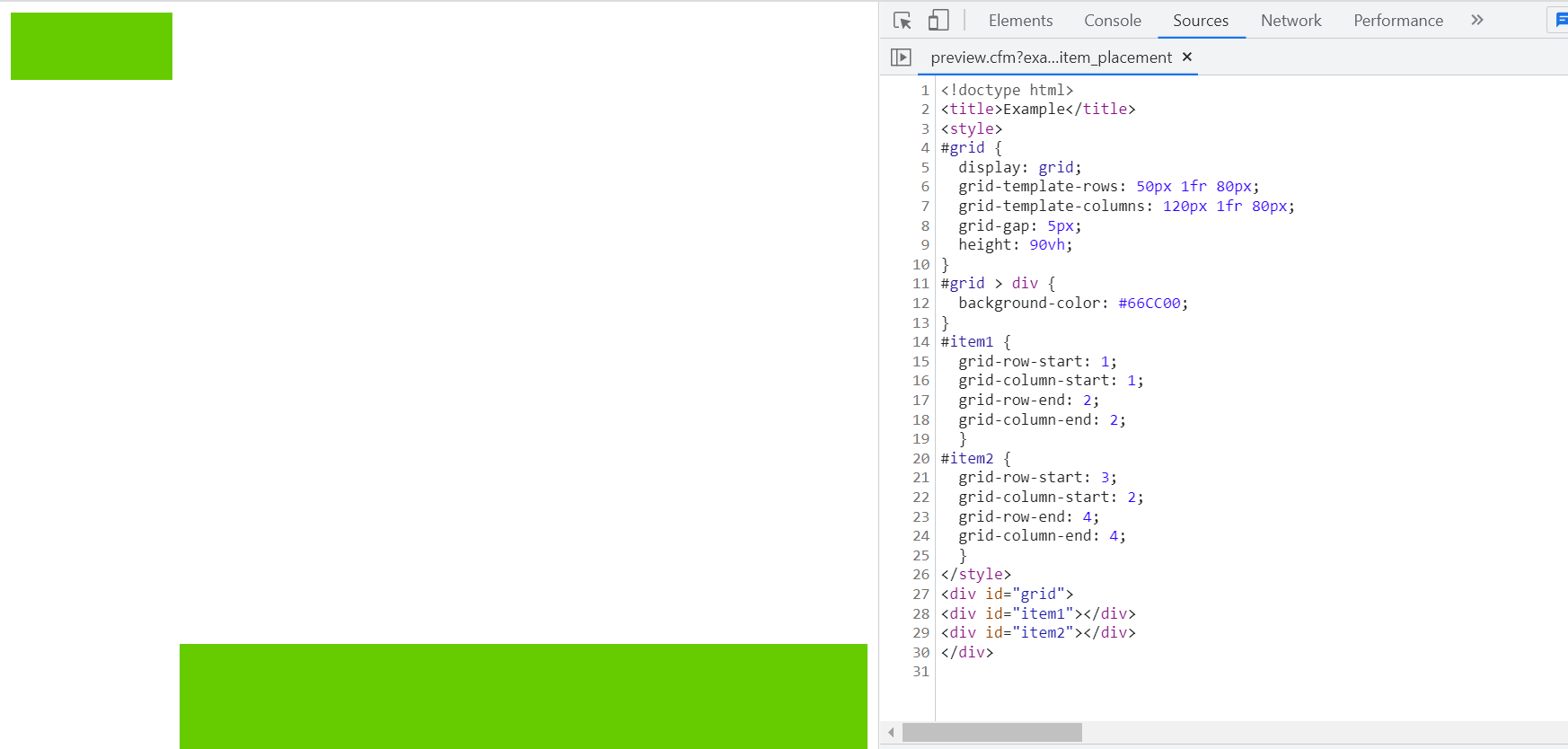1568x749 pixels.
Task: Click the small green grid item top-left
Action: click(x=92, y=47)
